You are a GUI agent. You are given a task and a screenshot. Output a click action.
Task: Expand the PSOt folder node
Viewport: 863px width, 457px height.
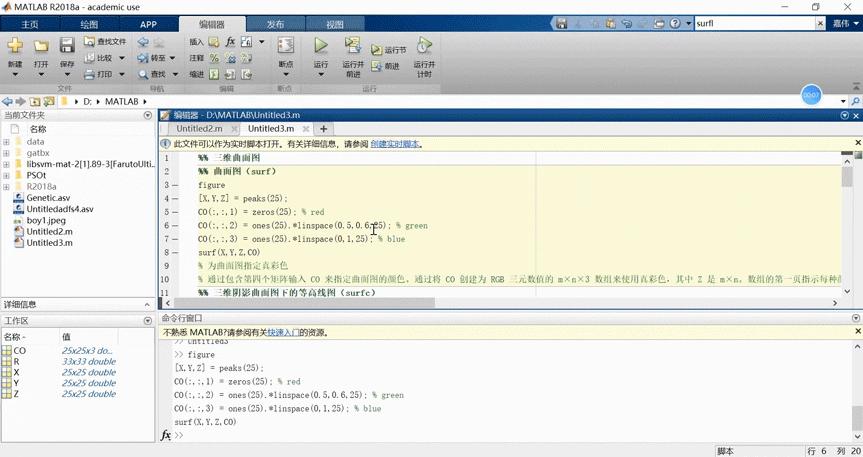(6, 176)
